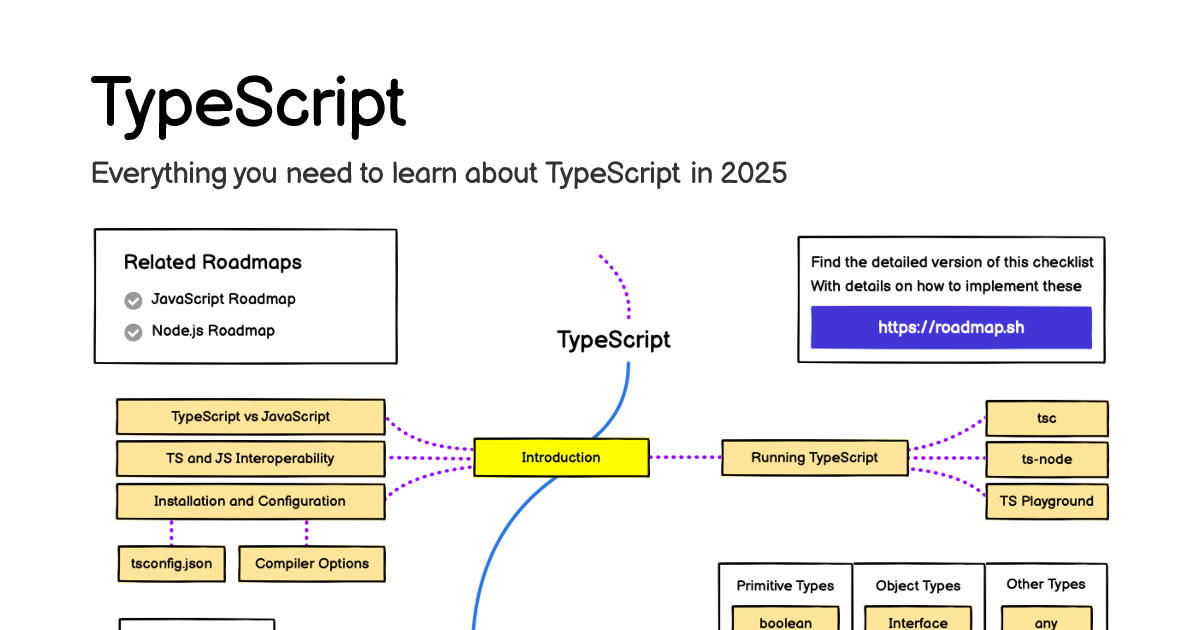Open the JavaScript Roadmap link
This screenshot has height=630, width=1200.
(x=223, y=299)
